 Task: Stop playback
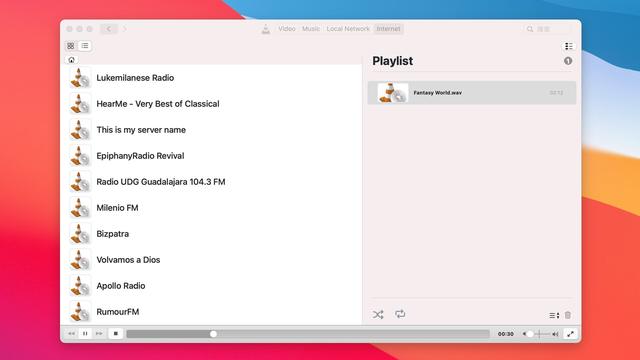coord(116,334)
